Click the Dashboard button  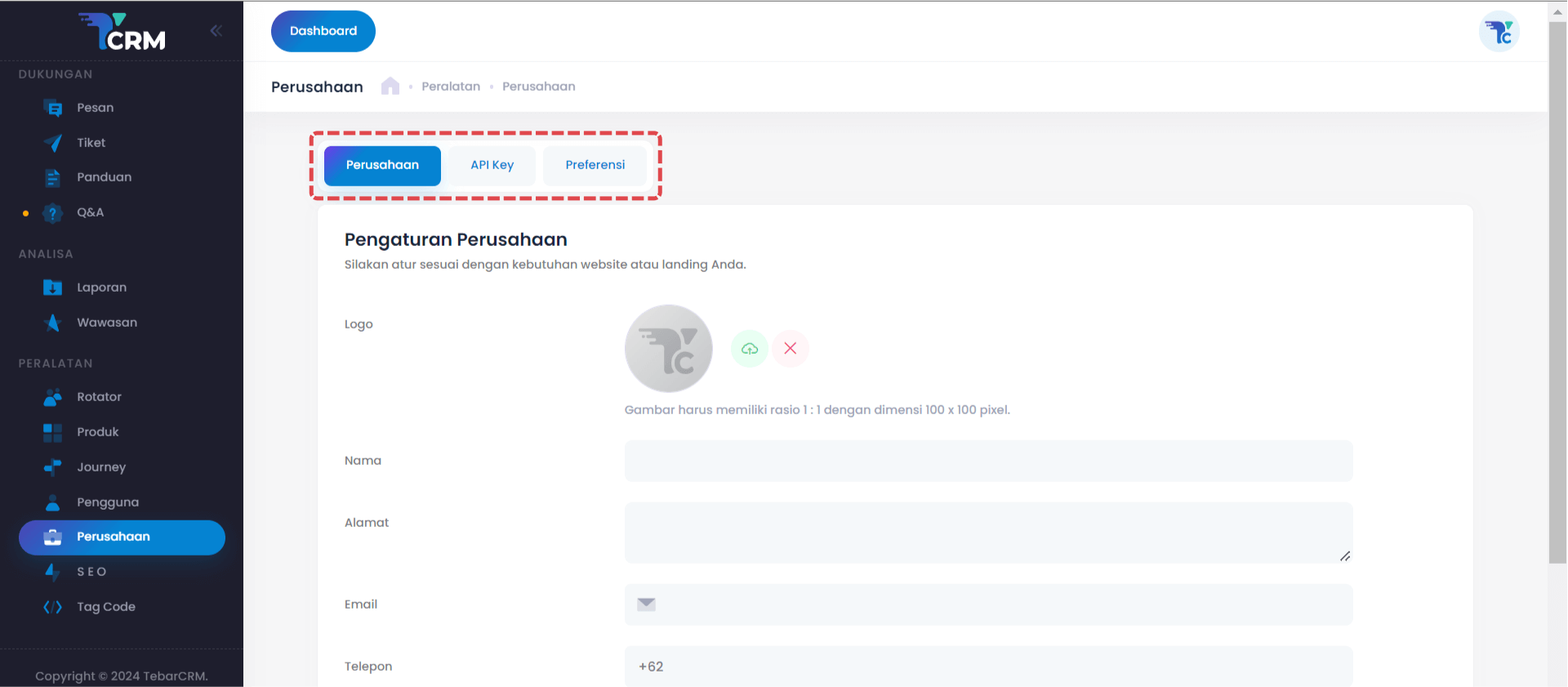coord(323,31)
